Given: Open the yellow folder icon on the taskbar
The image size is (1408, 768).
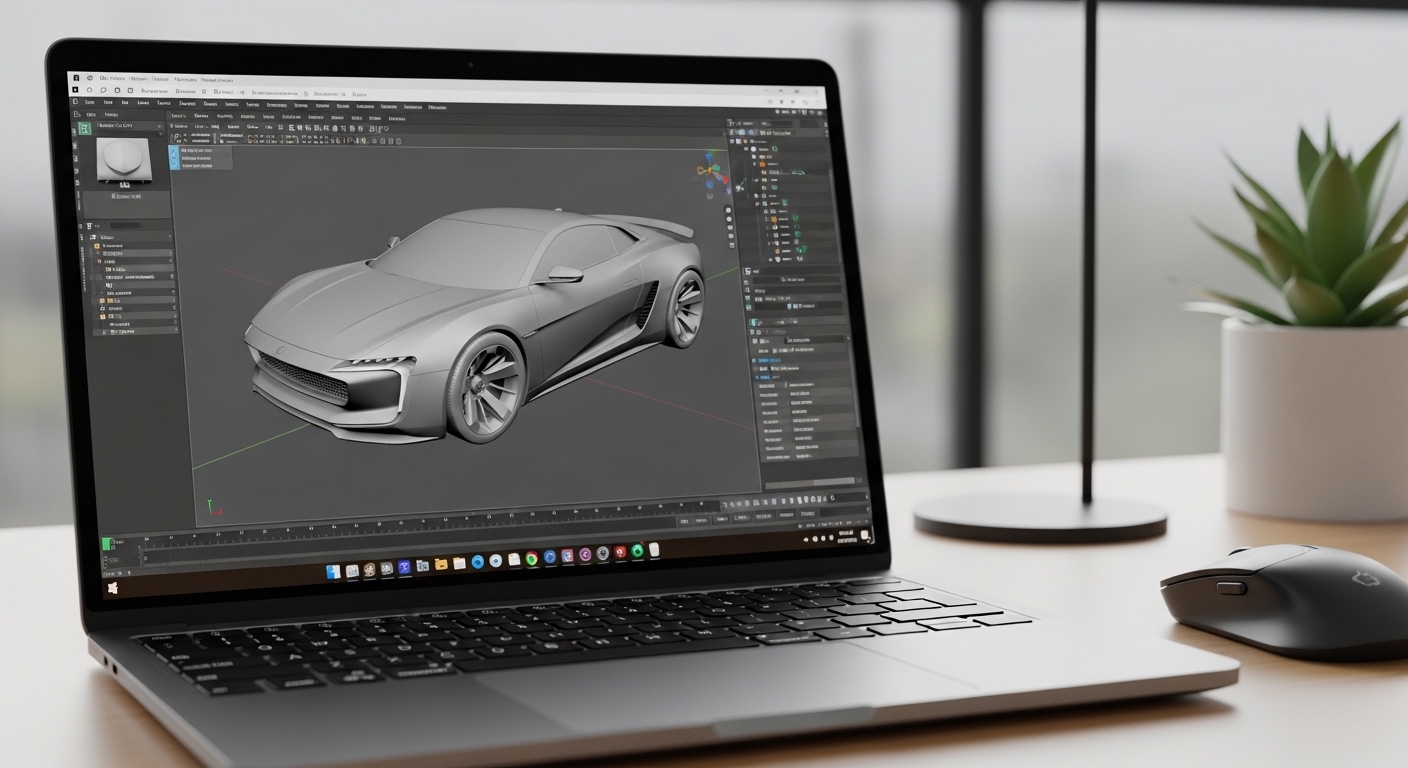Looking at the screenshot, I should [x=441, y=564].
